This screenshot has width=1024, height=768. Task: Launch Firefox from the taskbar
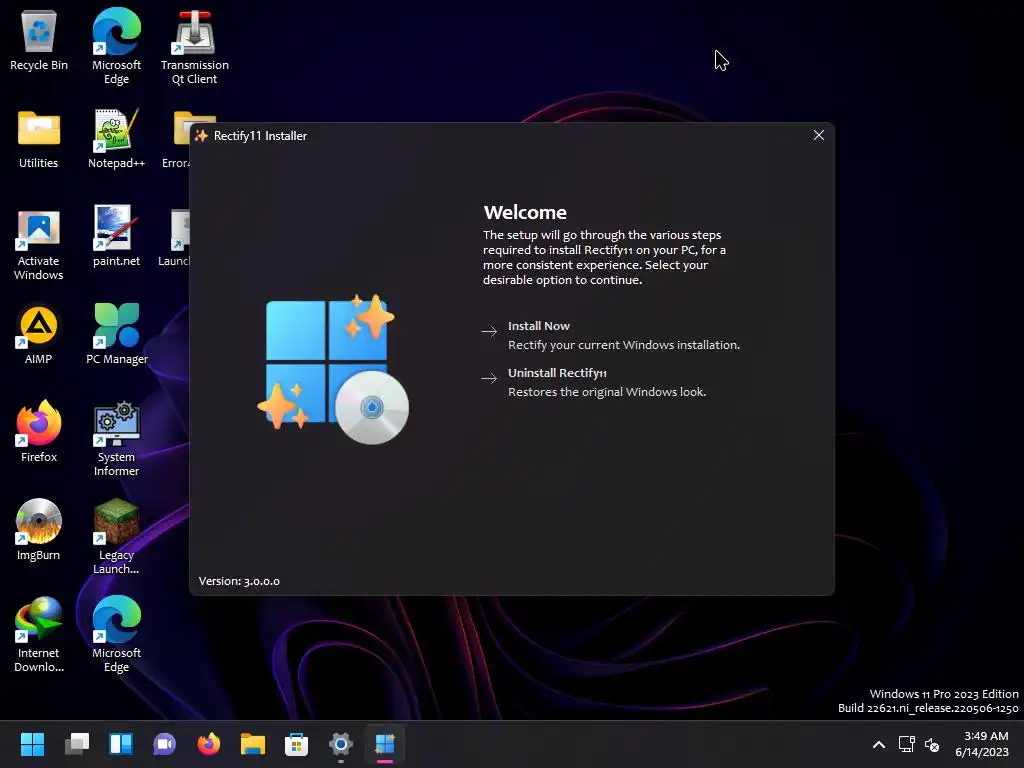pos(209,744)
